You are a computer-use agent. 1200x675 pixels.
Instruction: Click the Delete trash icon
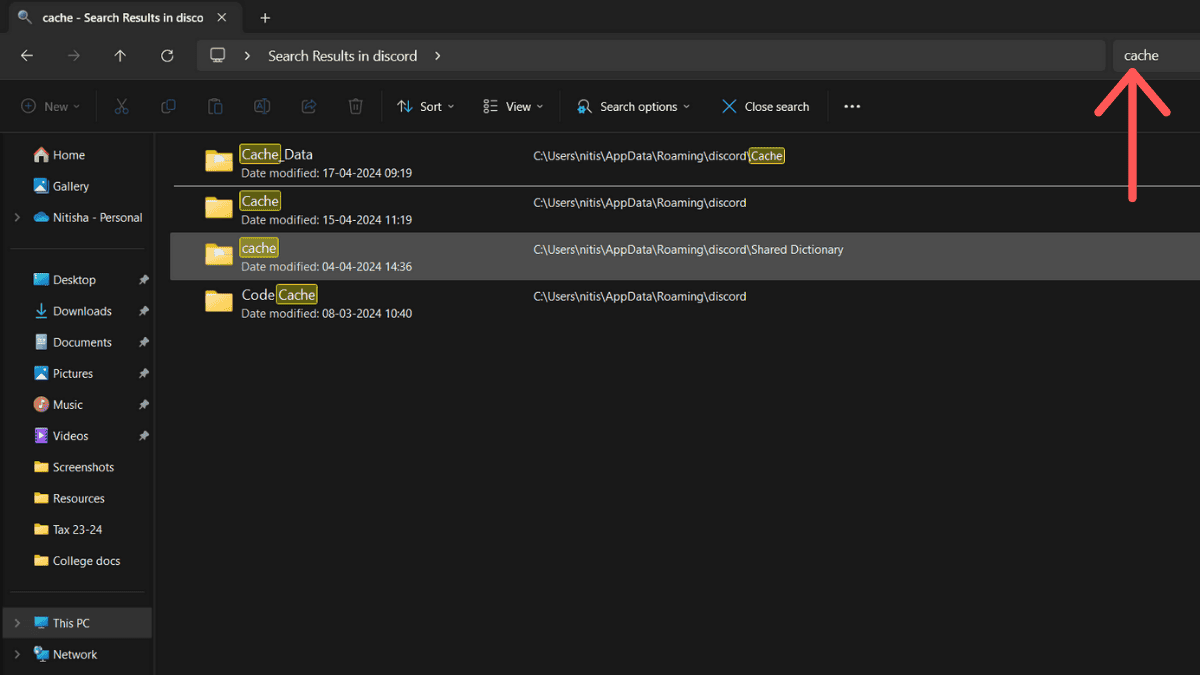355,106
